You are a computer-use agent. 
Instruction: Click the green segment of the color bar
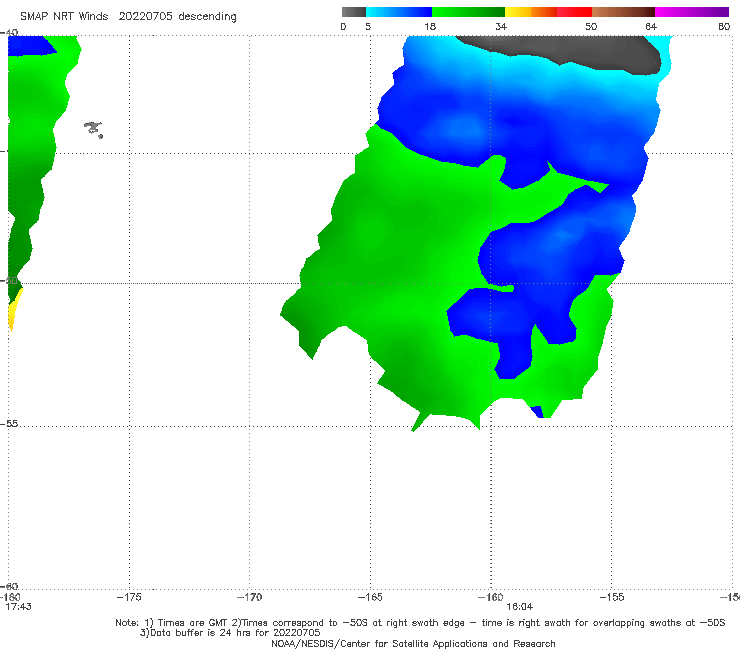468,12
